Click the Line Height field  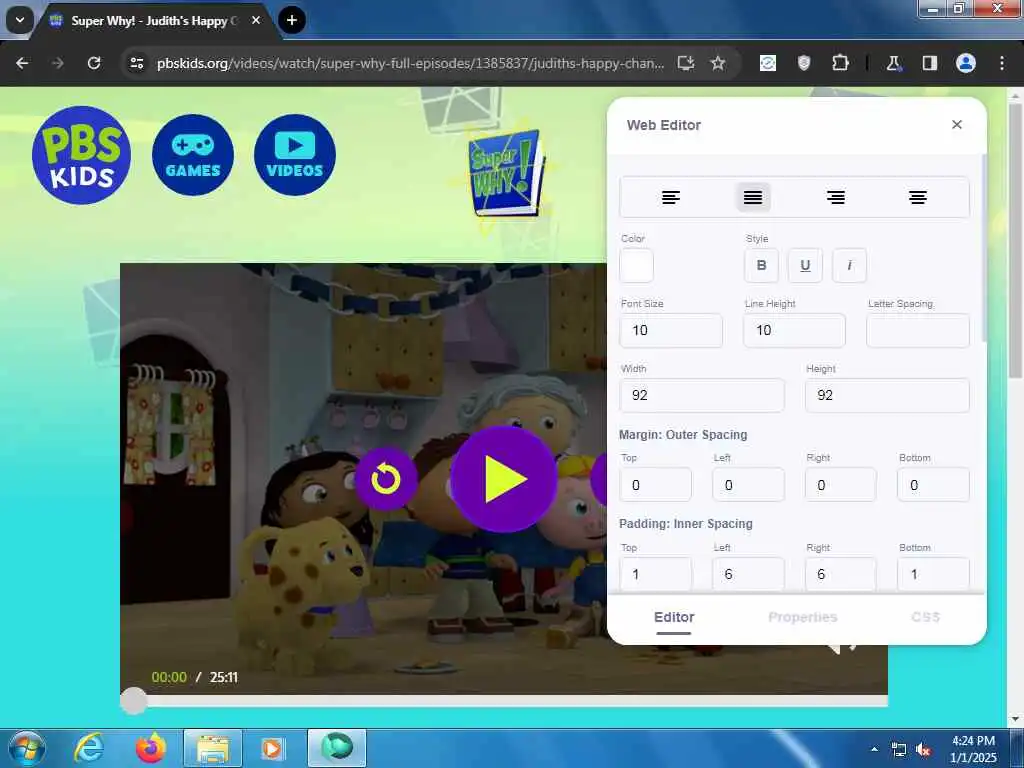pyautogui.click(x=795, y=330)
